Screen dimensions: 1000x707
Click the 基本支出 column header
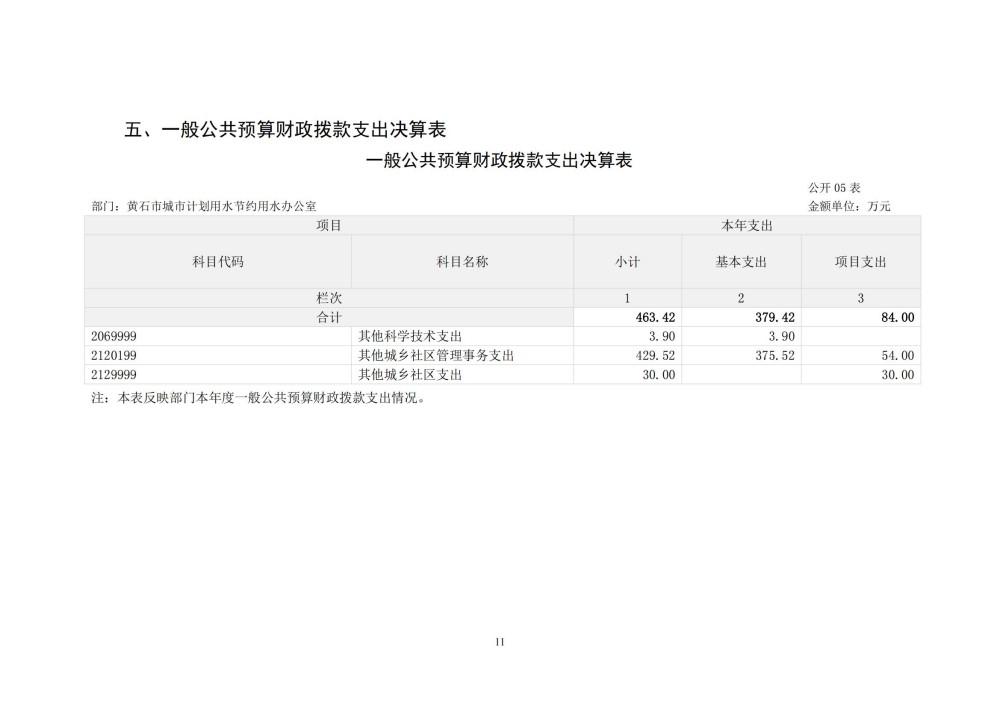click(740, 262)
